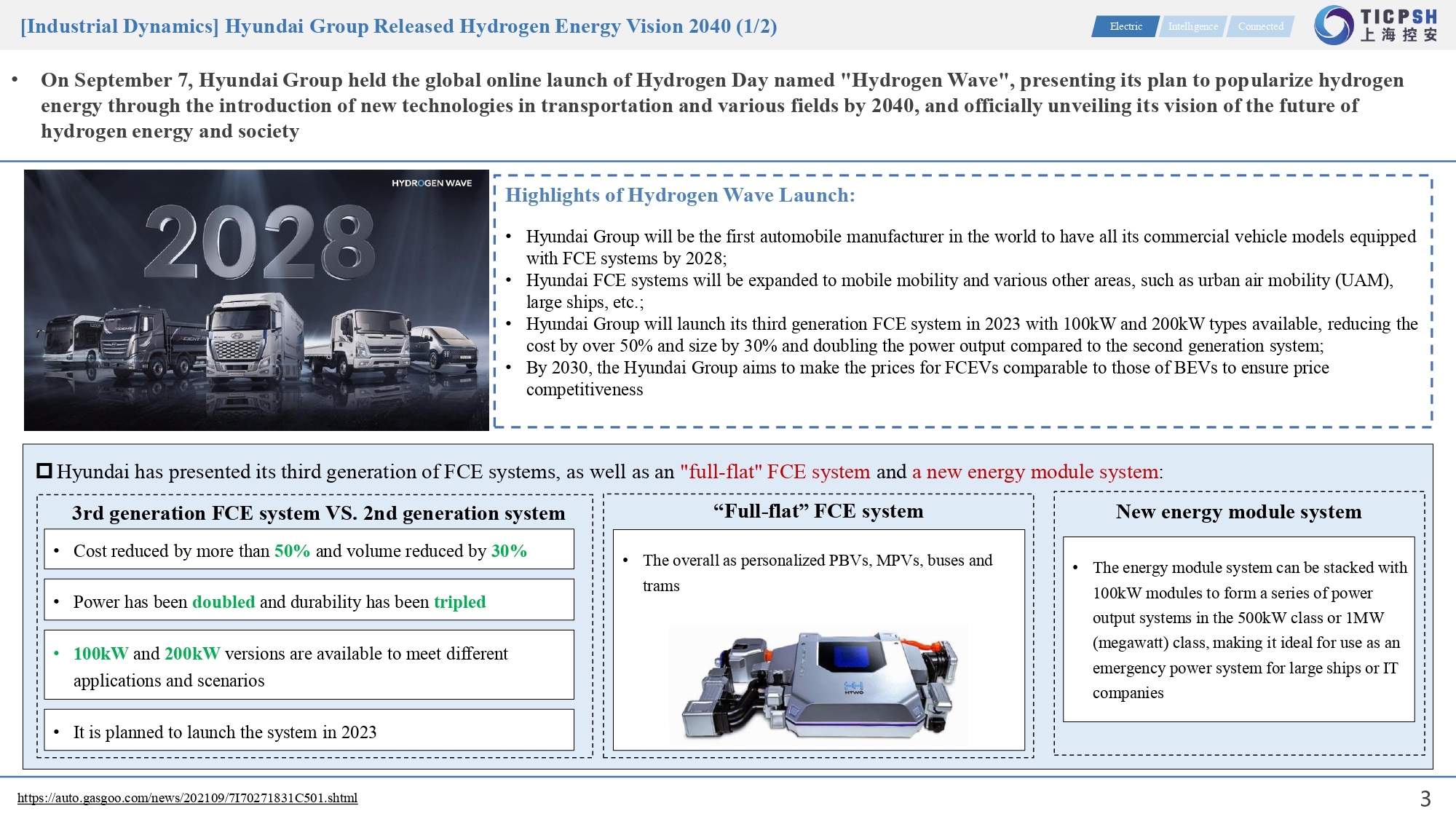Click the red full-flat FCE system text
This screenshot has height=819, width=1456.
pyautogui.click(x=775, y=472)
